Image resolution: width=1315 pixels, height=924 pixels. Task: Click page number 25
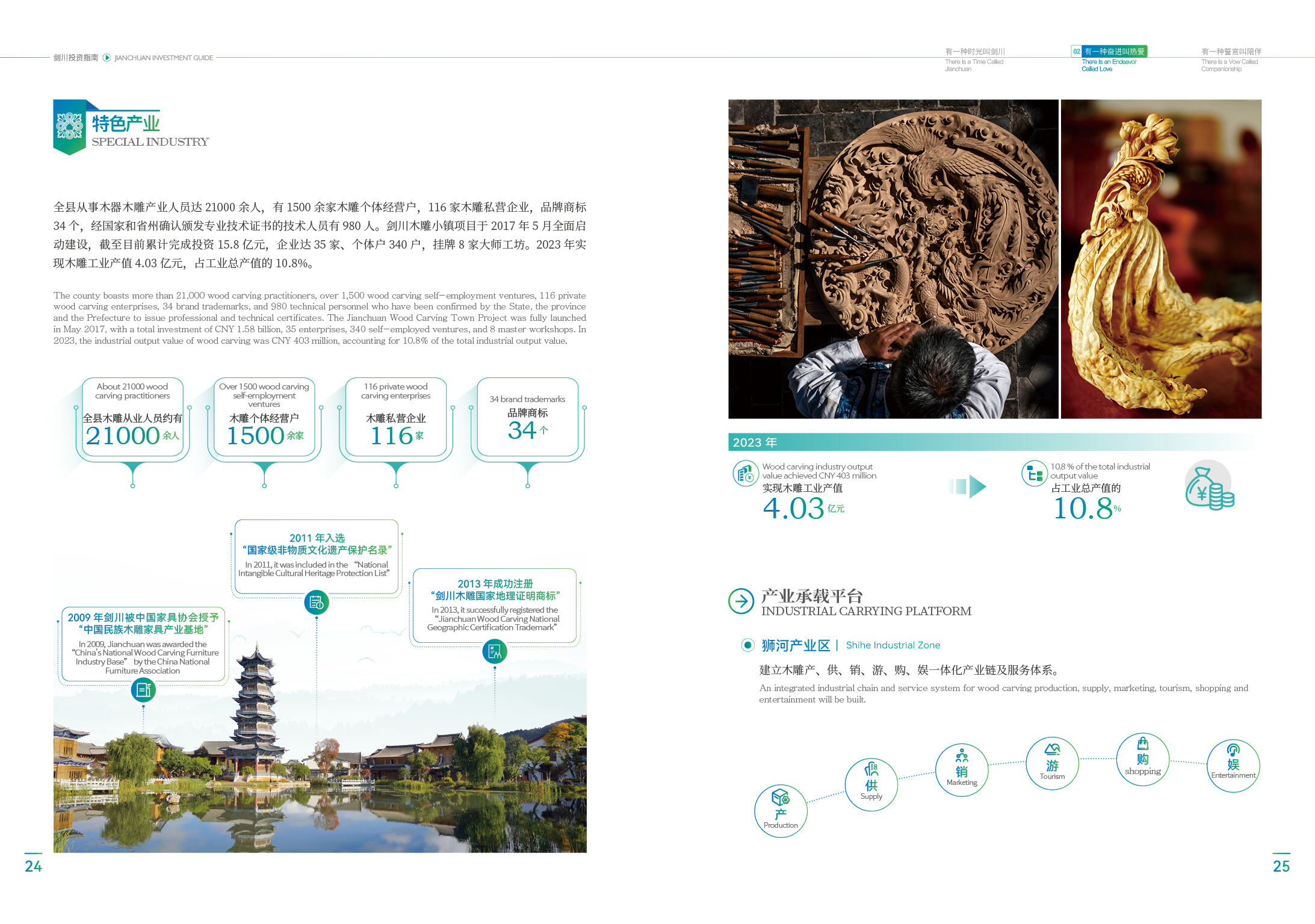tap(1281, 866)
